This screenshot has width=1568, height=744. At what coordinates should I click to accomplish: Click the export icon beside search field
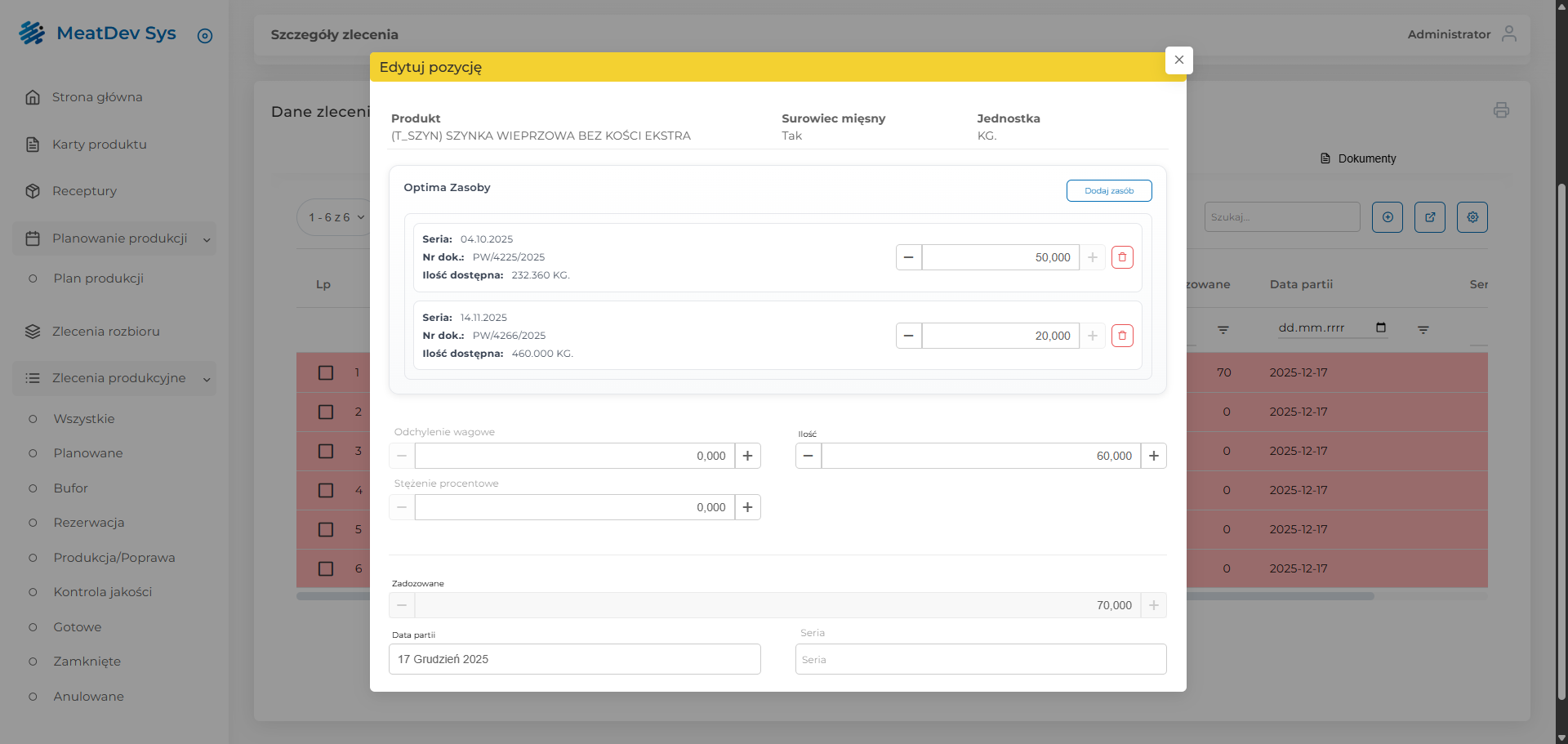(1429, 217)
